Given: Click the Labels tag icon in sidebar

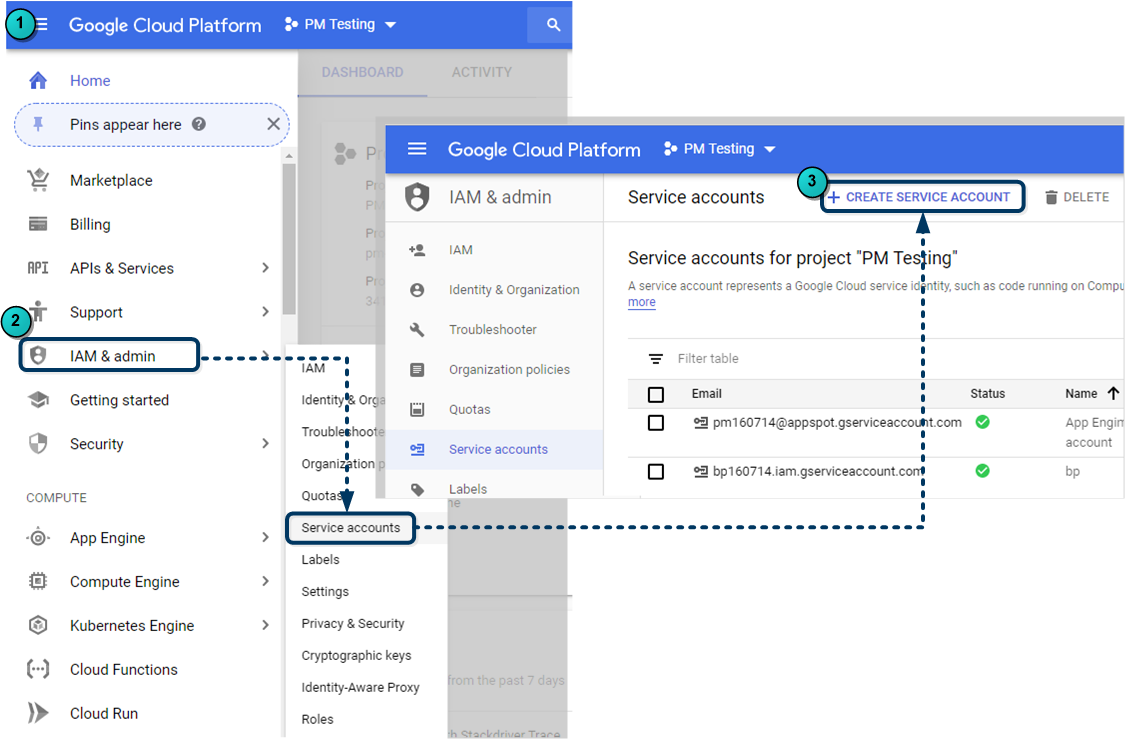Looking at the screenshot, I should tap(417, 489).
